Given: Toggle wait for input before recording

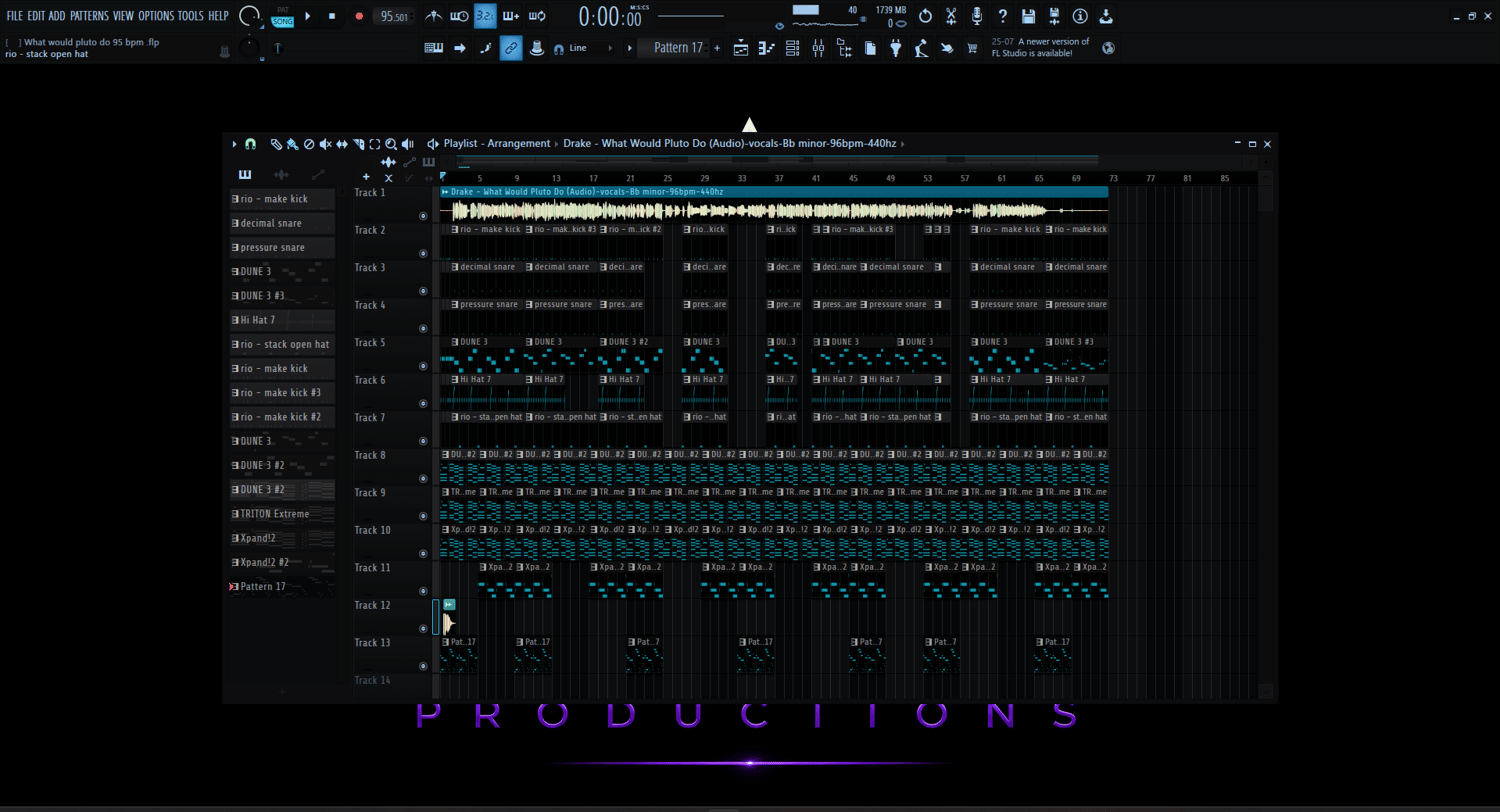Looking at the screenshot, I should (459, 16).
